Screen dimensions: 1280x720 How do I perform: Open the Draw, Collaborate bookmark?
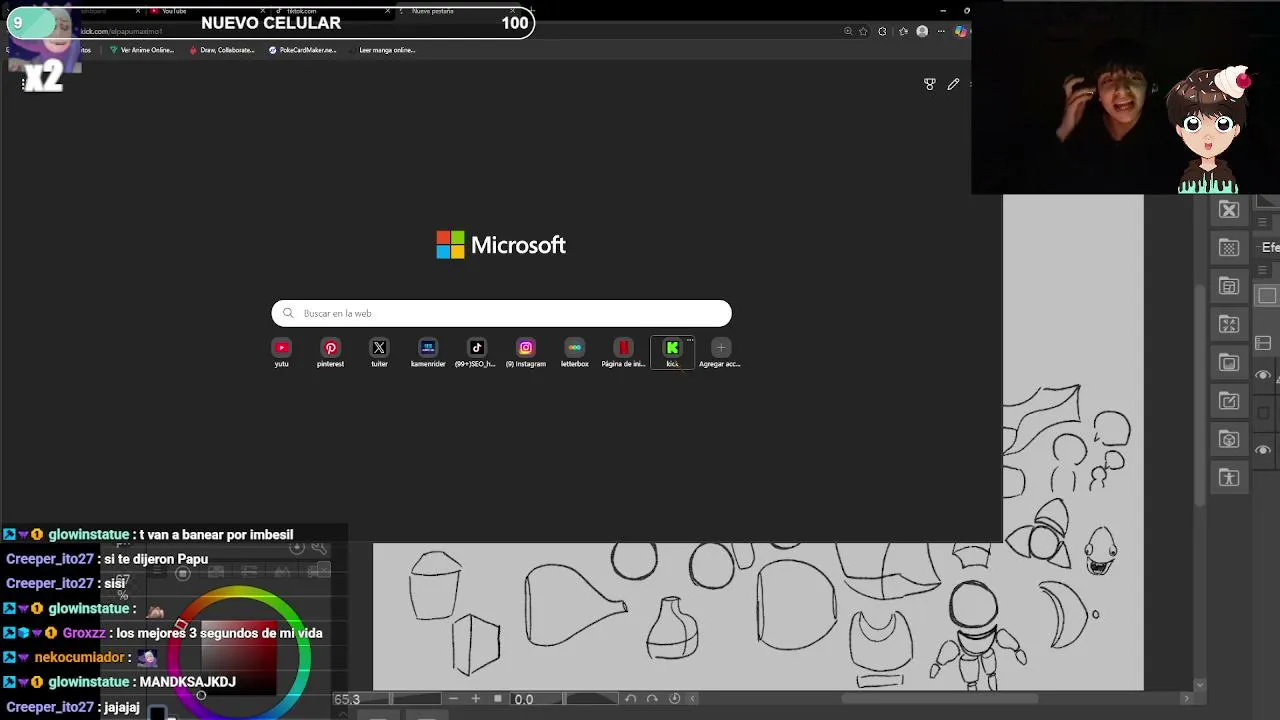pyautogui.click(x=221, y=50)
